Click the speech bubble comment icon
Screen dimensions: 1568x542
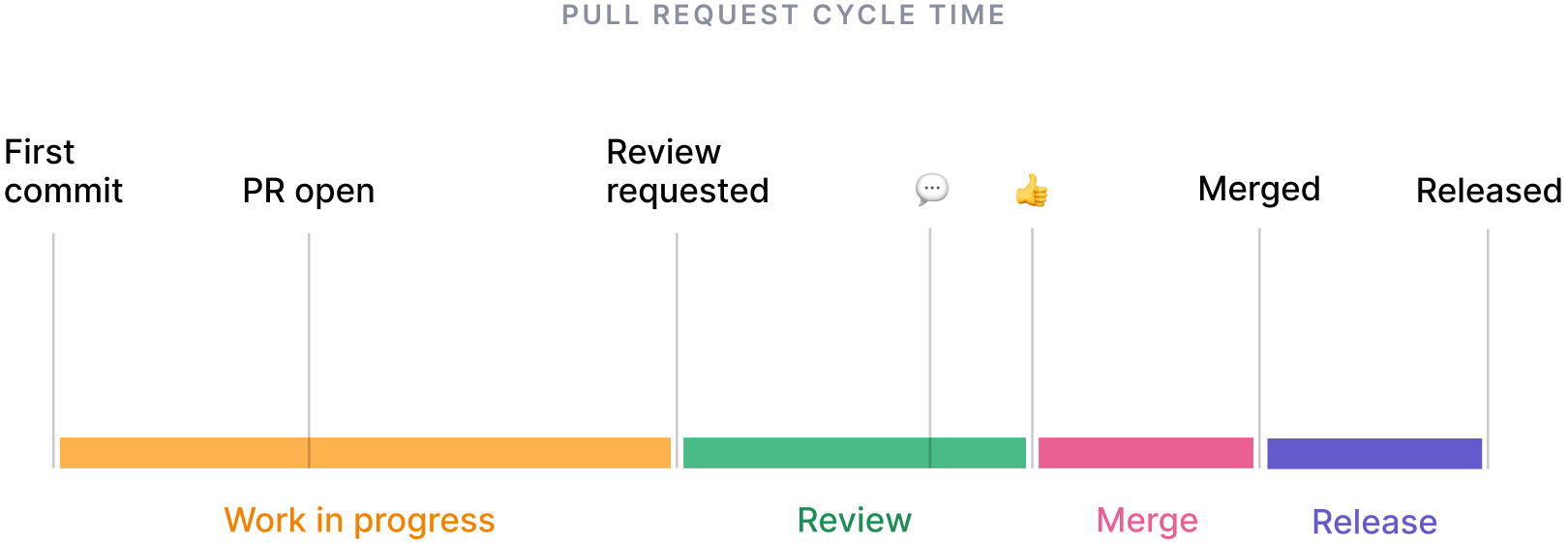pos(932,189)
